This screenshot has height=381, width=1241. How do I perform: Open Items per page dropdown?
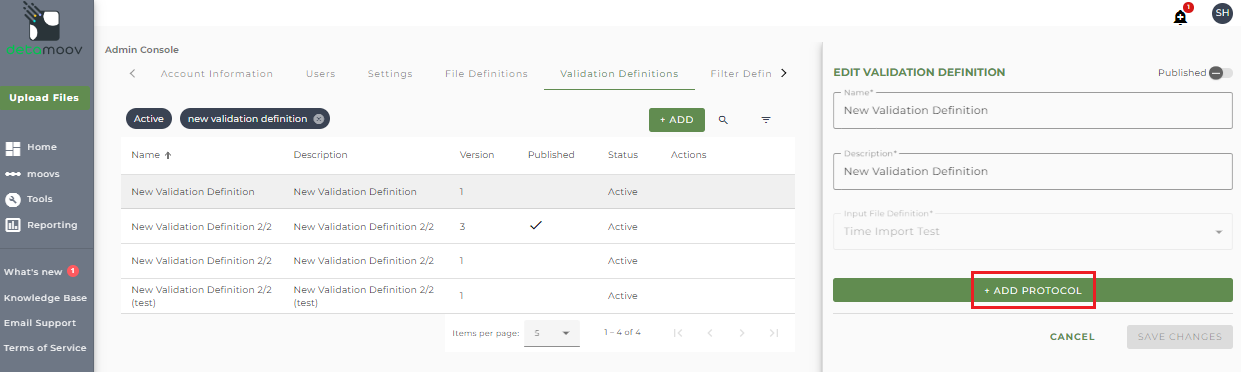click(x=553, y=333)
